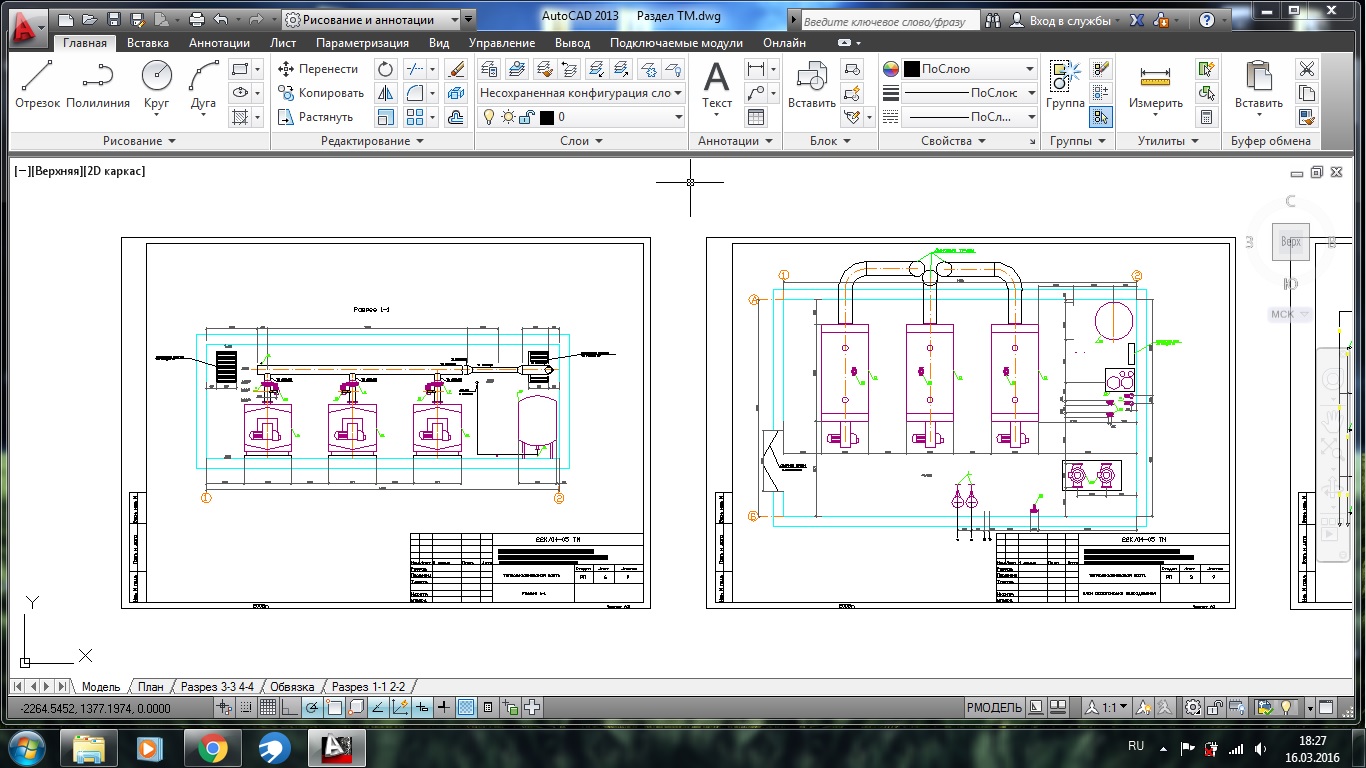Screen dimensions: 1366x768
Task: Toggle the layer lock padlock icon
Action: [527, 117]
